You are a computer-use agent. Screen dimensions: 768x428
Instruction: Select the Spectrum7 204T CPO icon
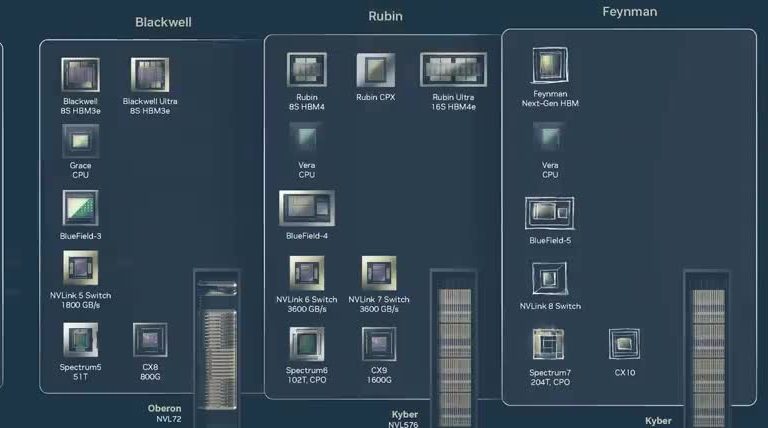(550, 345)
